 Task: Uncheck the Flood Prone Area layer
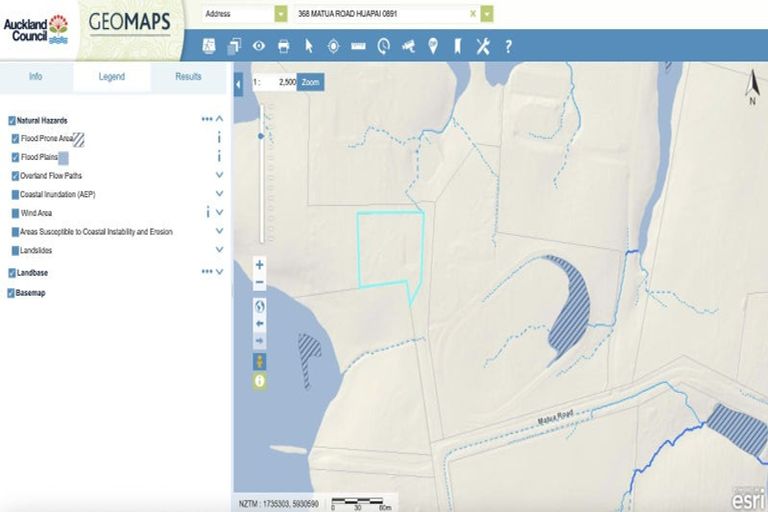15,139
